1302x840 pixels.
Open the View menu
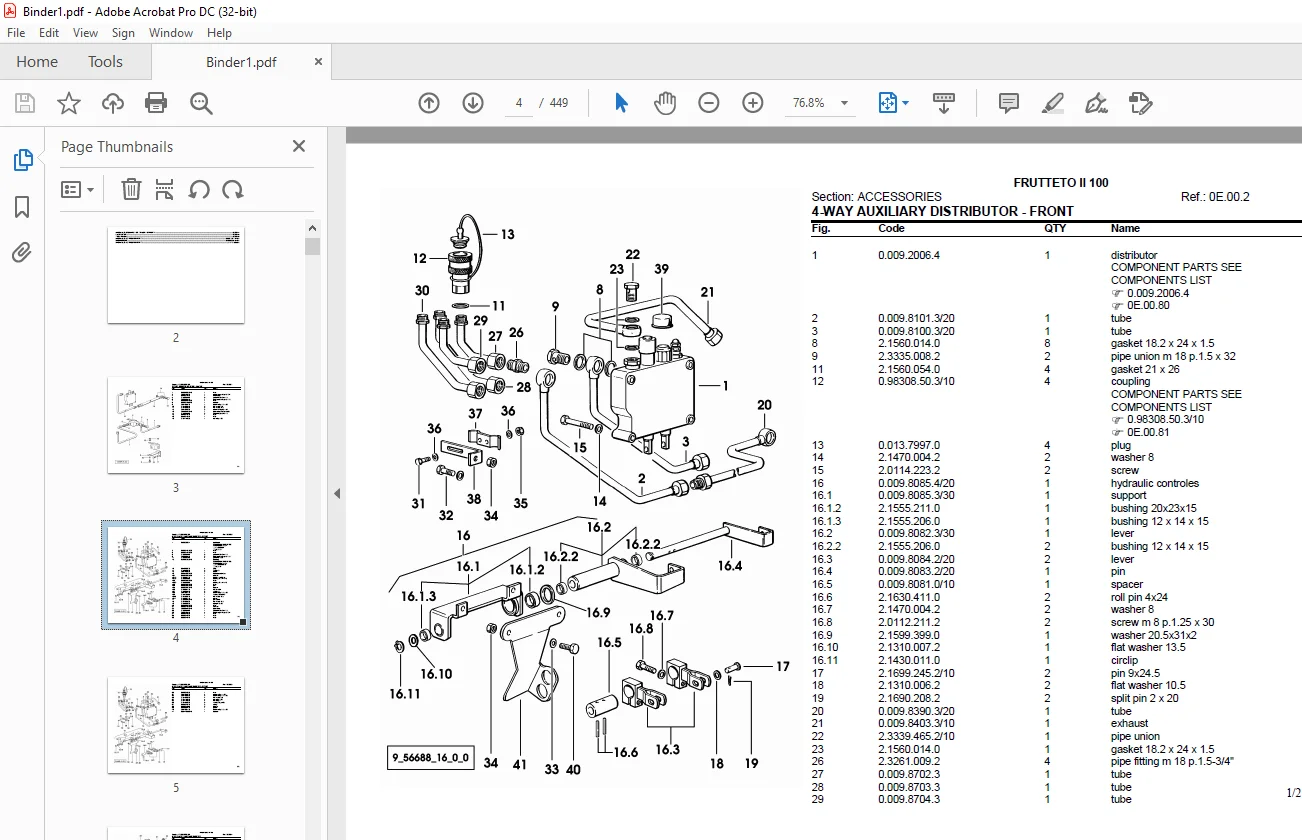click(x=85, y=33)
